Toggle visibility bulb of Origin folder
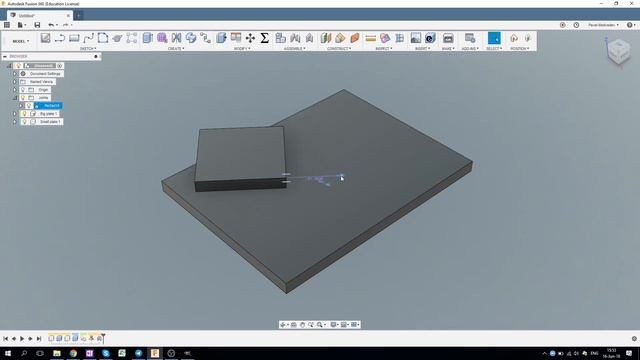 click(x=23, y=90)
